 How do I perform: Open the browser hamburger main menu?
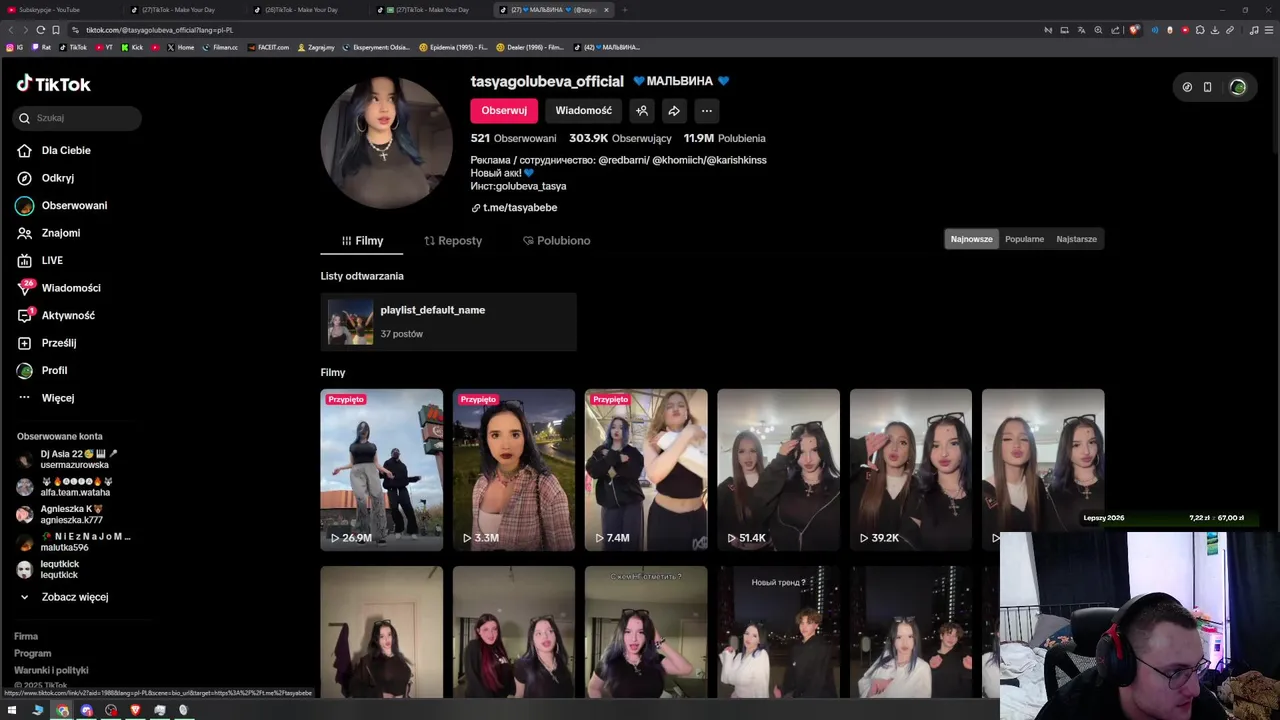point(1269,30)
